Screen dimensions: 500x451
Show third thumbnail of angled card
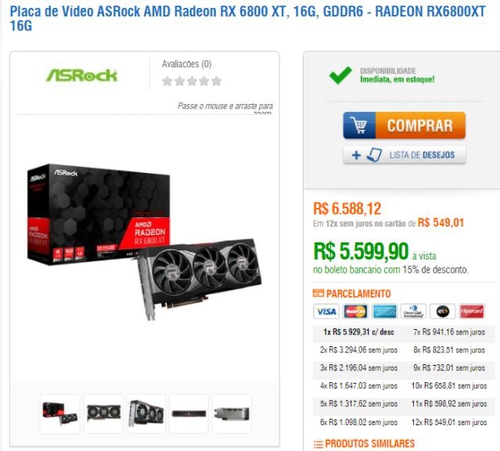(146, 414)
